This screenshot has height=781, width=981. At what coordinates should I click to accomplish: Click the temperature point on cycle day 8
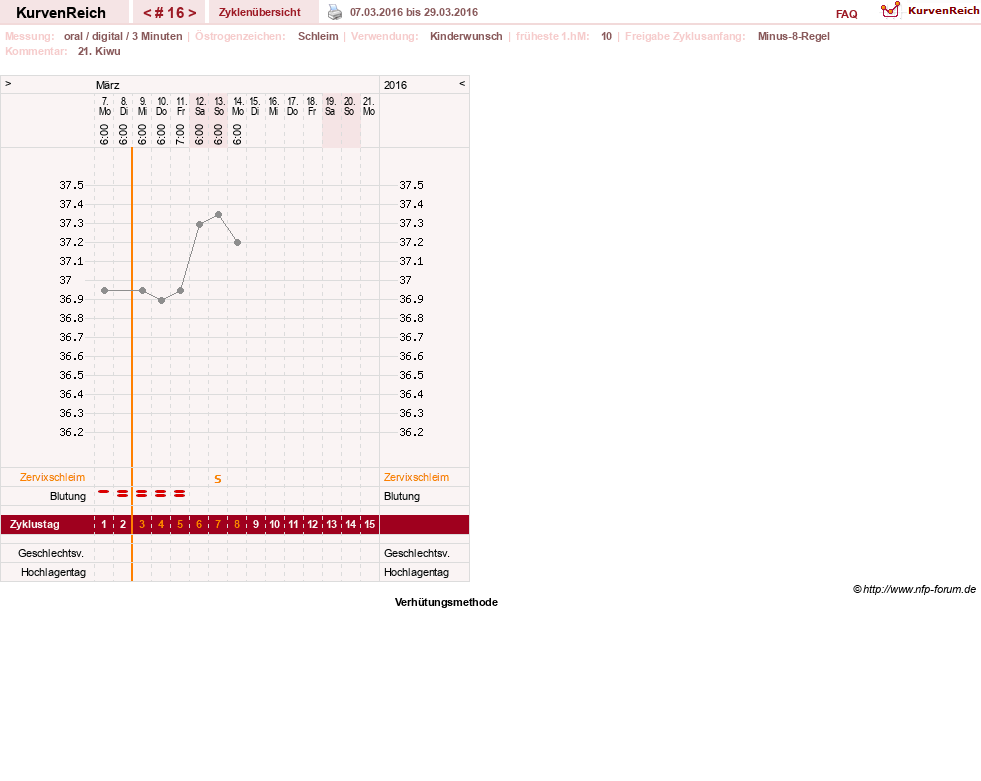coord(237,243)
